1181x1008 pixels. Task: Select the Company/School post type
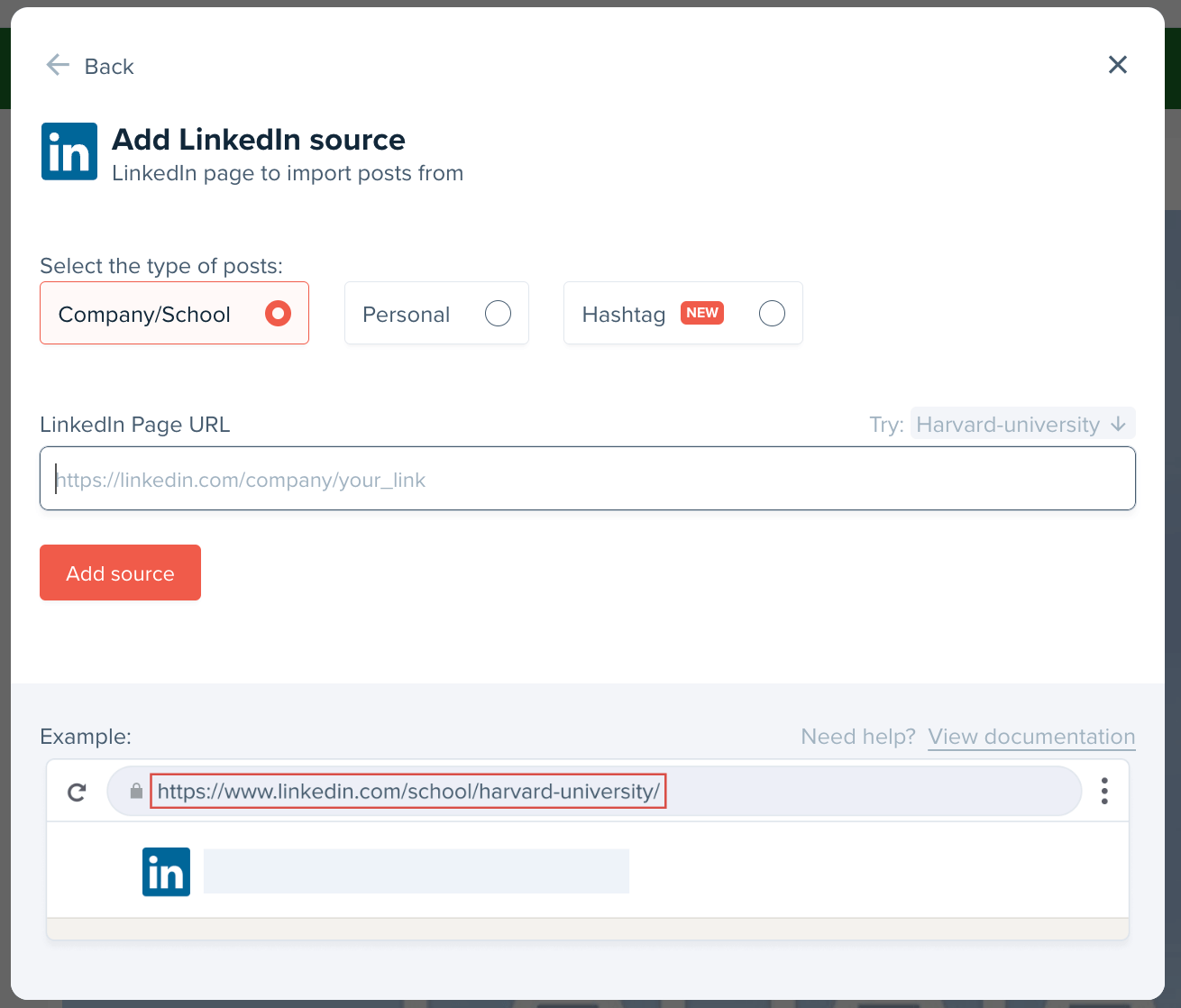(174, 314)
